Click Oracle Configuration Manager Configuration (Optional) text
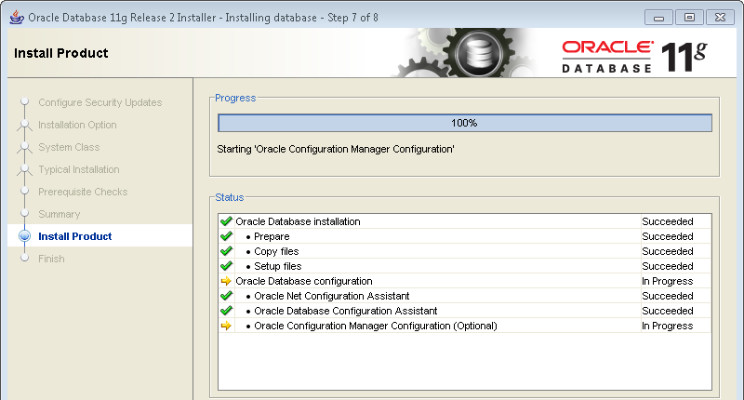This screenshot has height=400, width=744. 376,326
